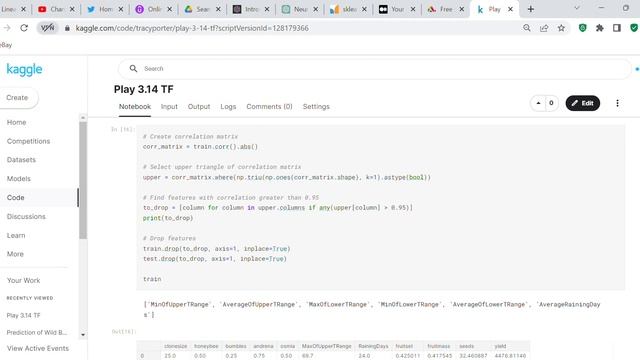640x360 pixels.
Task: Click the share page icon in the address bar
Action: tap(544, 28)
